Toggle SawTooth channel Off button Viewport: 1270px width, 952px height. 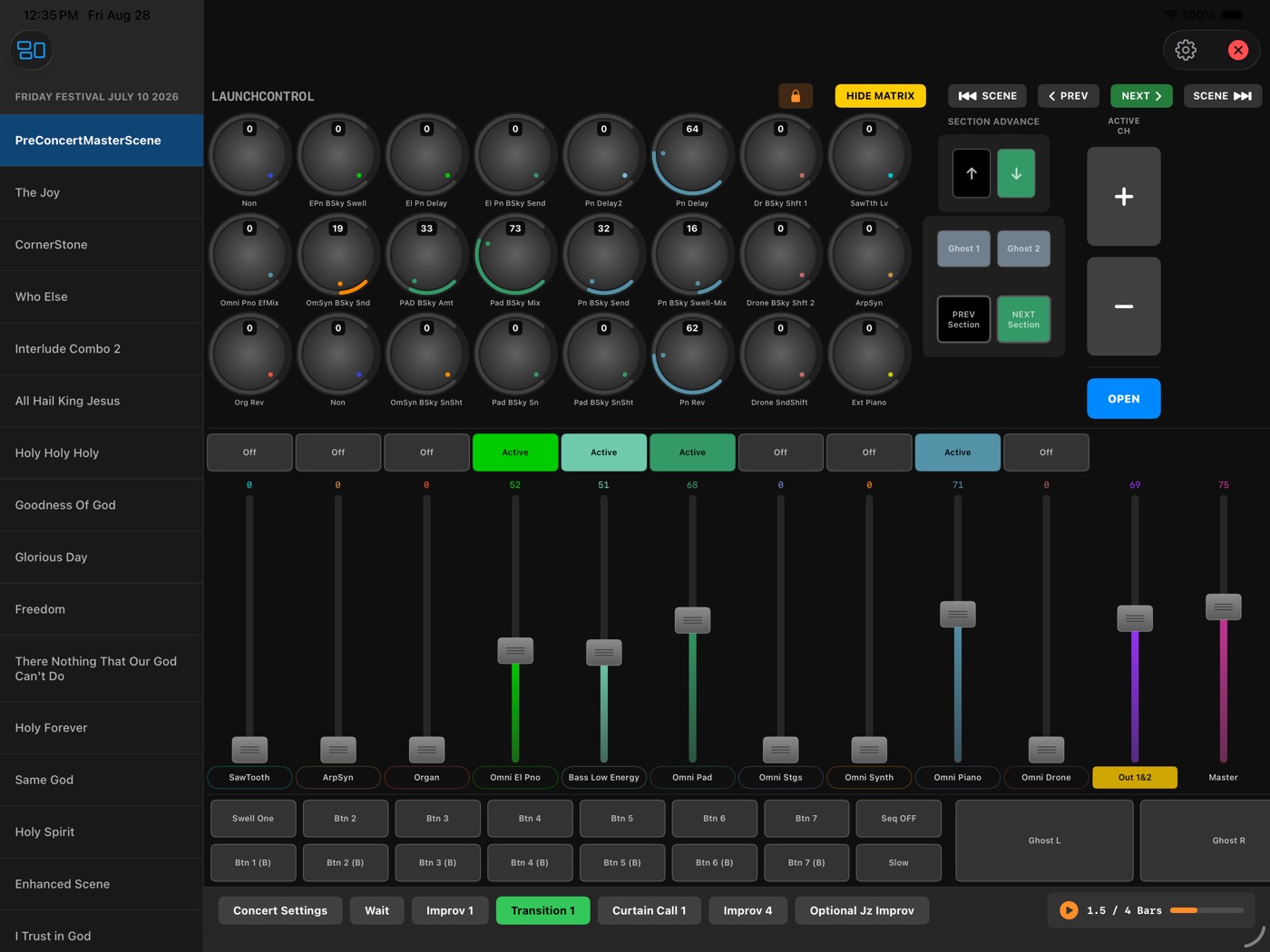tap(249, 452)
